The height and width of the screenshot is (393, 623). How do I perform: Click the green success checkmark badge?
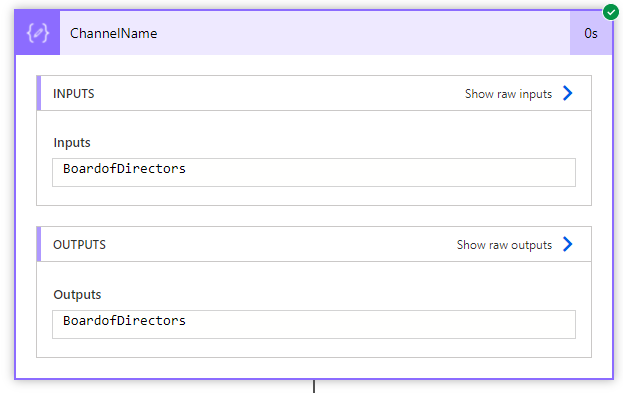[x=611, y=12]
